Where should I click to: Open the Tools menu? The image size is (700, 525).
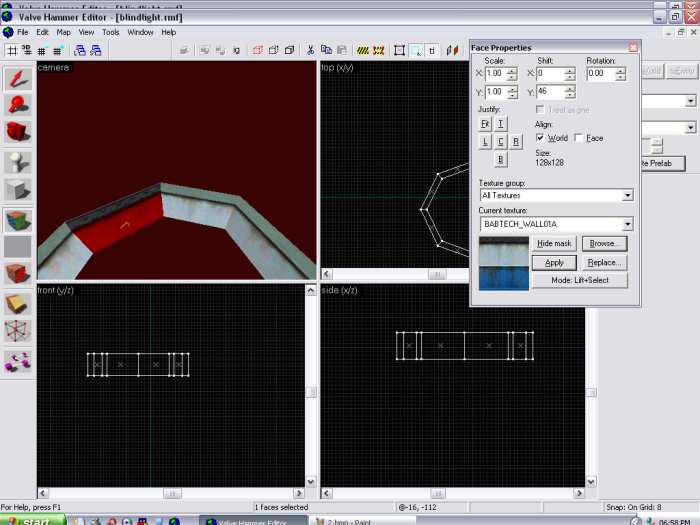(111, 32)
